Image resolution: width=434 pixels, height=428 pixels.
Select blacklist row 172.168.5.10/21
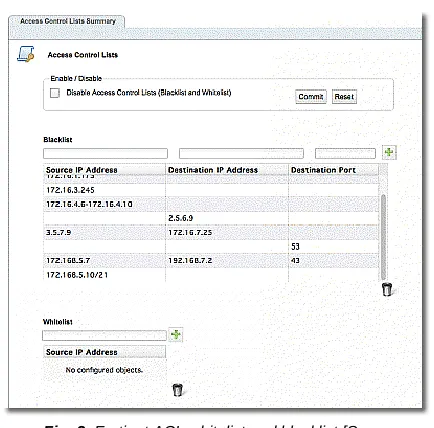click(211, 275)
